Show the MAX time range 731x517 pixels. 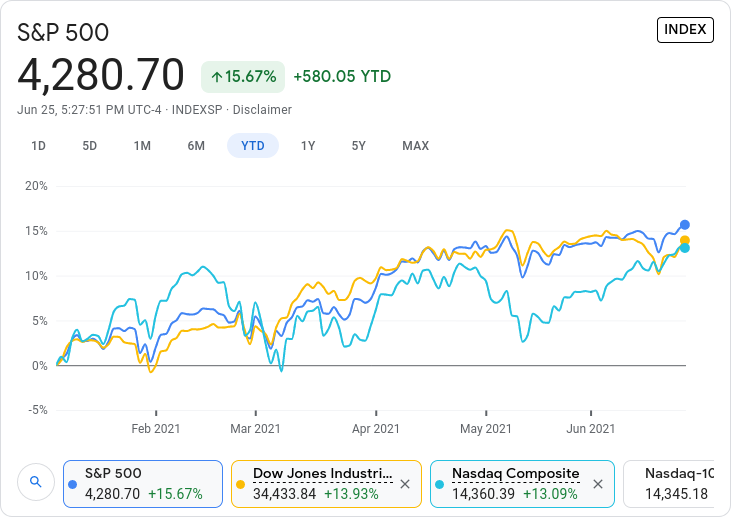tap(415, 146)
